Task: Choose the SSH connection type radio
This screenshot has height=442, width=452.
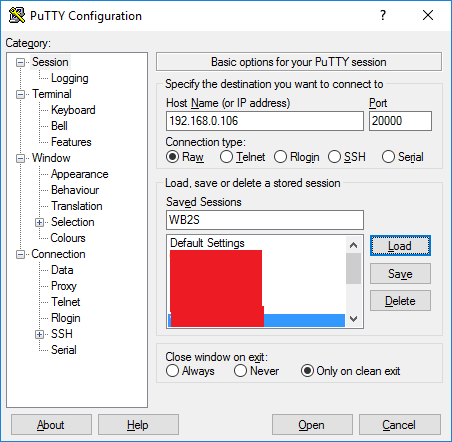Action: [x=347, y=157]
